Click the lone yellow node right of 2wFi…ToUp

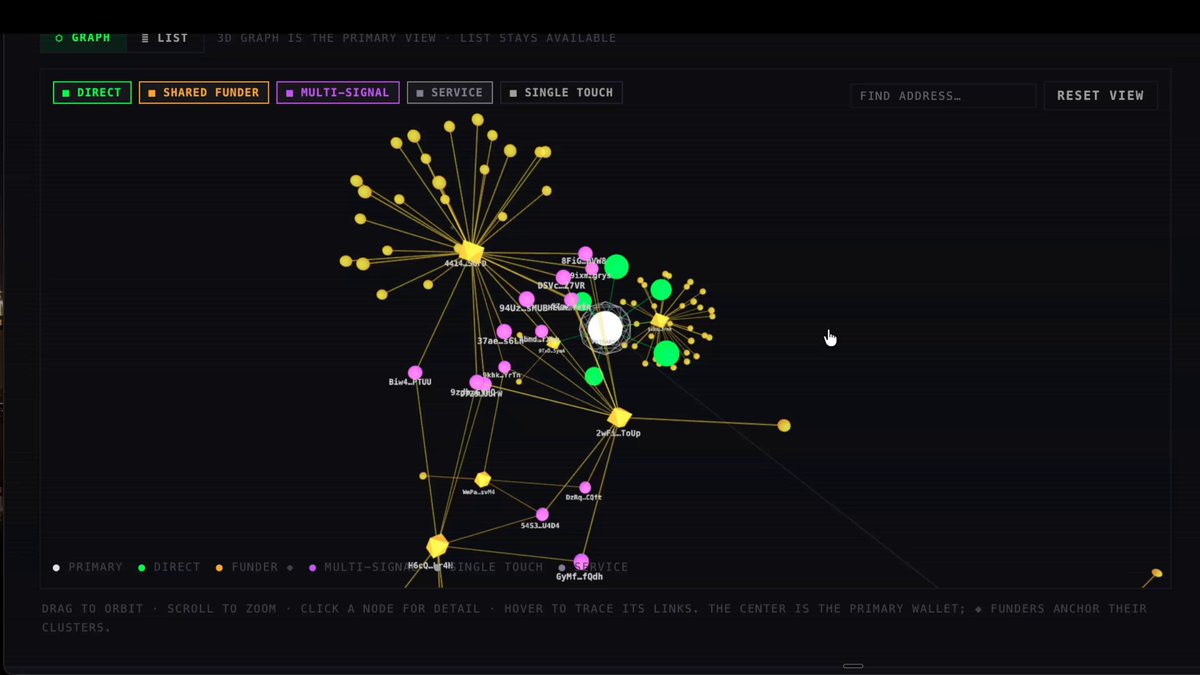pos(784,426)
